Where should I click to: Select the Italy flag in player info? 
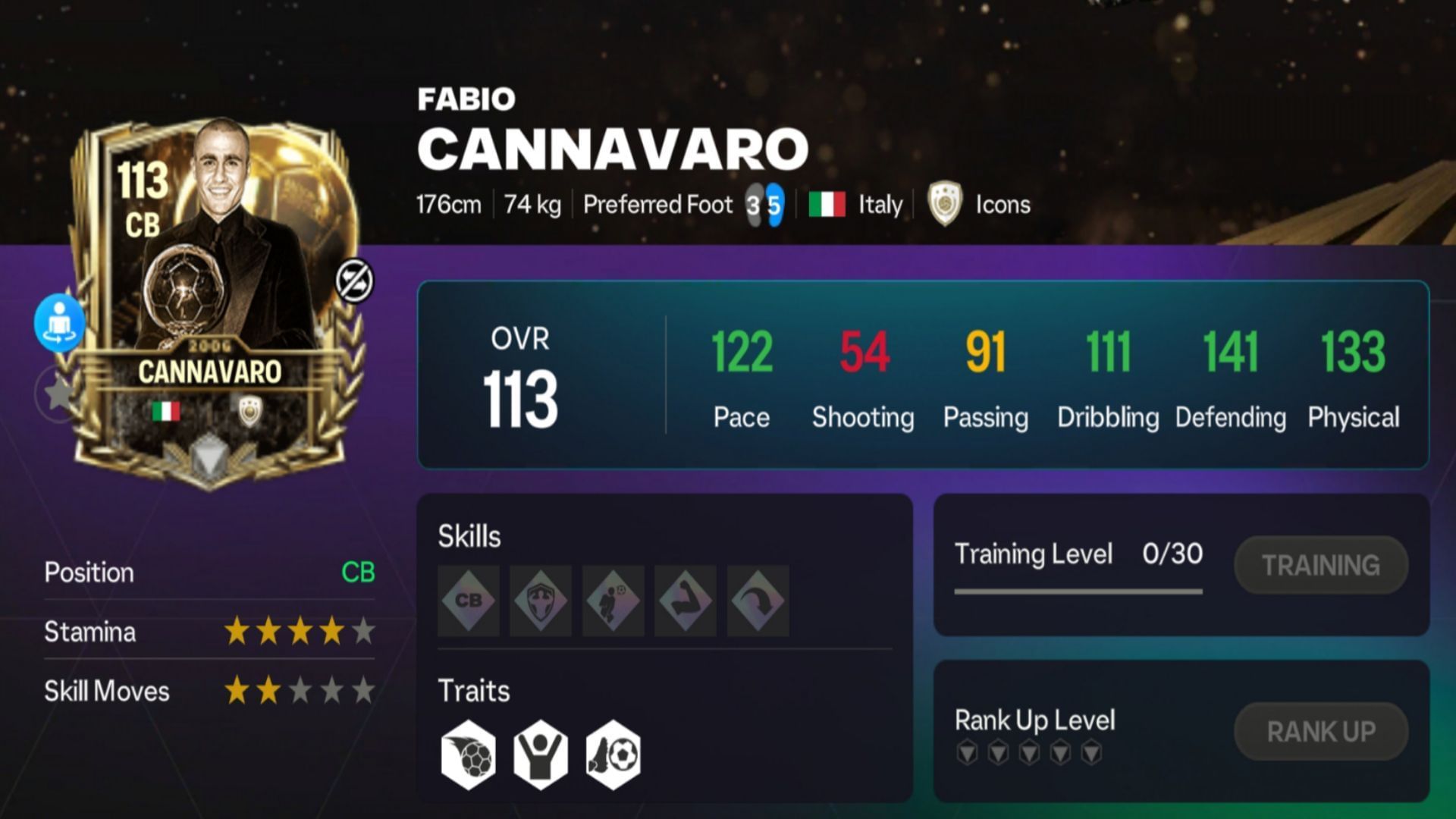[827, 205]
